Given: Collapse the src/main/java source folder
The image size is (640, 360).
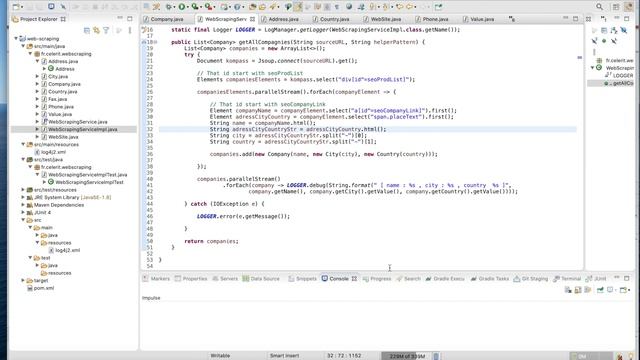Looking at the screenshot, I should [23, 46].
